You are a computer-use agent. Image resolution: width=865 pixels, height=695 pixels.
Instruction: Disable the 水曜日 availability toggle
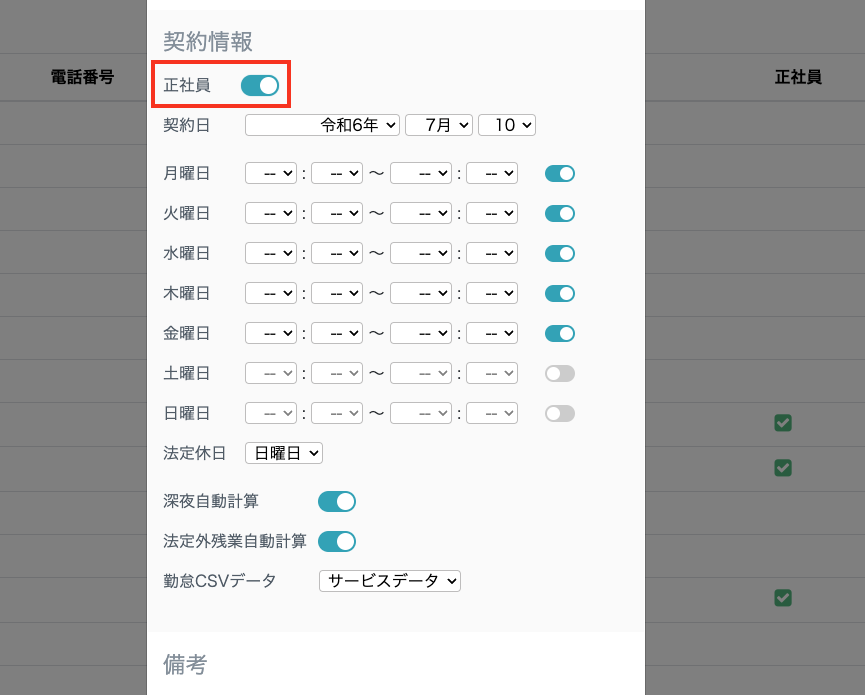coord(559,253)
